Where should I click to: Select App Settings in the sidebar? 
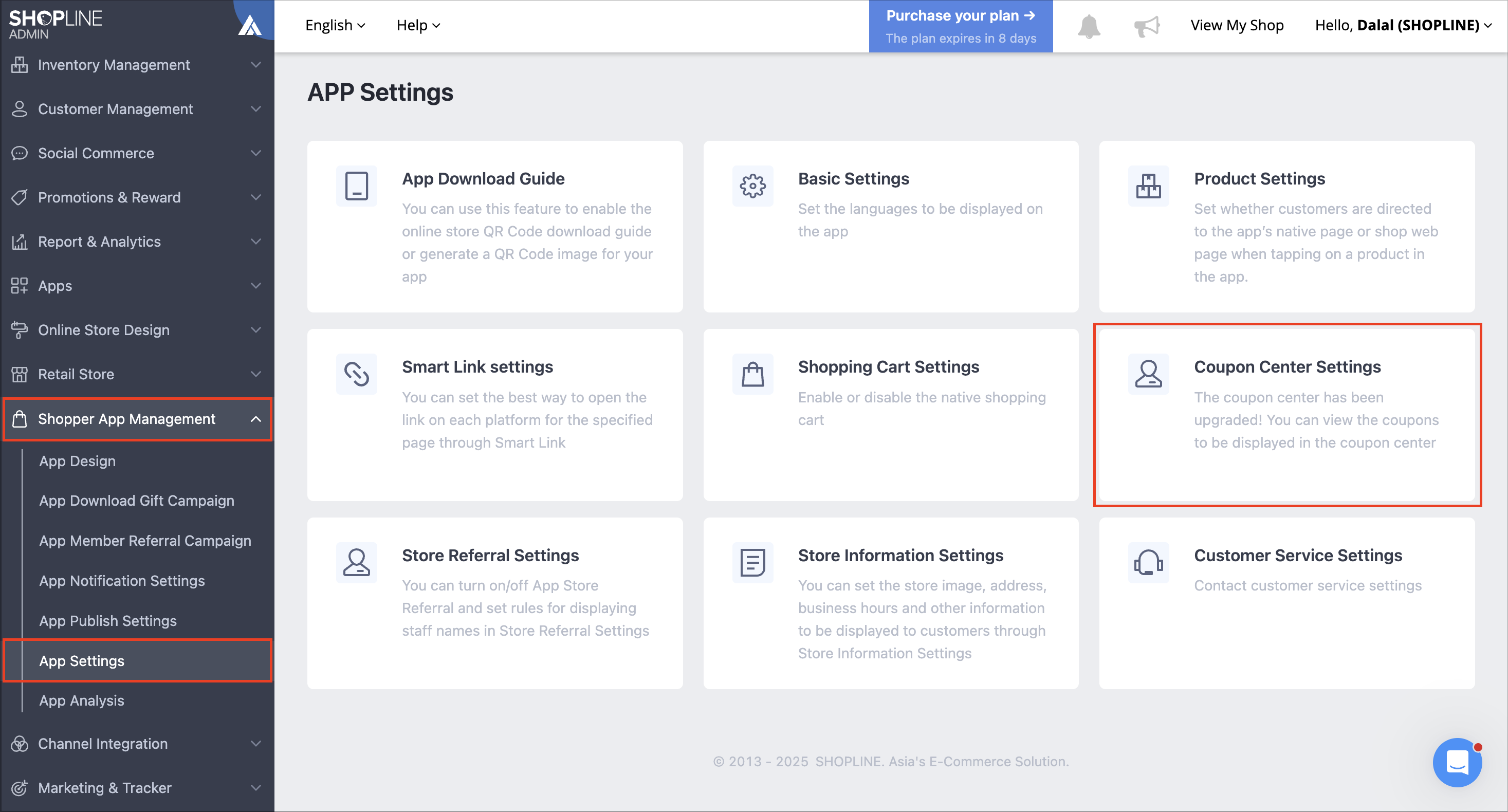(x=138, y=661)
